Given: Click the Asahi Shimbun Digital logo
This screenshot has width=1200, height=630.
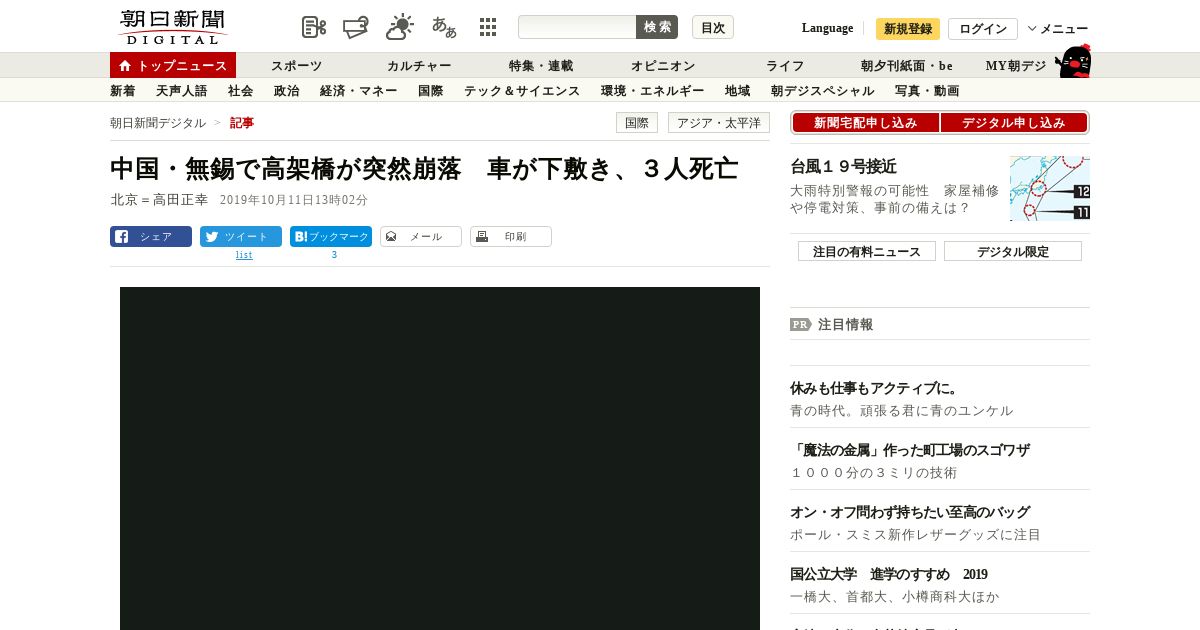Looking at the screenshot, I should point(172,27).
